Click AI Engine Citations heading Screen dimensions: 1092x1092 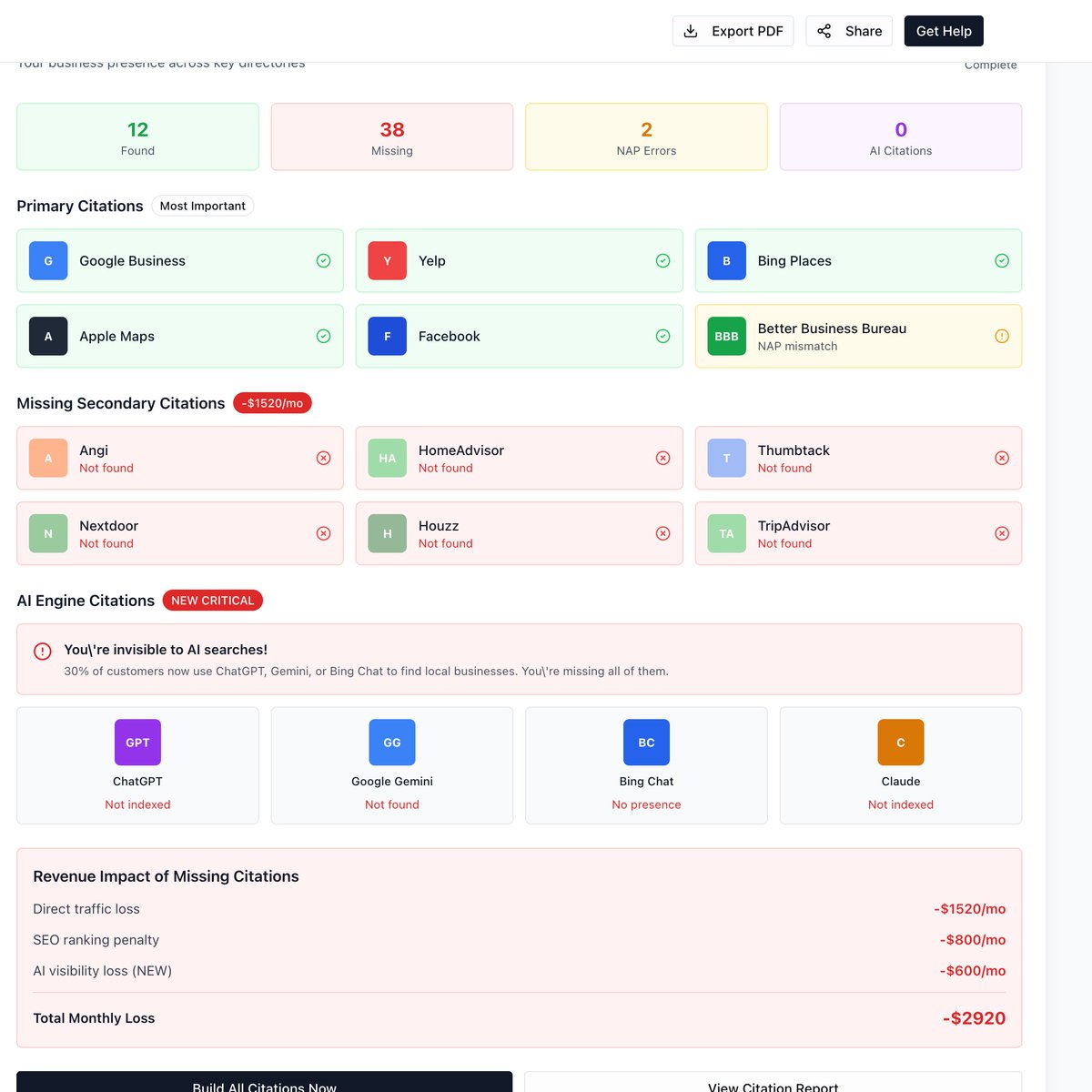pyautogui.click(x=86, y=601)
